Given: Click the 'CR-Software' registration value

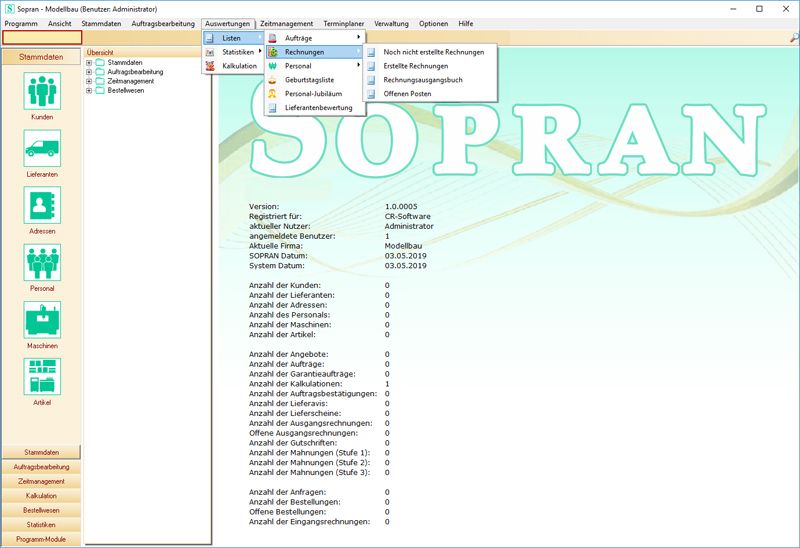Looking at the screenshot, I should [x=408, y=216].
